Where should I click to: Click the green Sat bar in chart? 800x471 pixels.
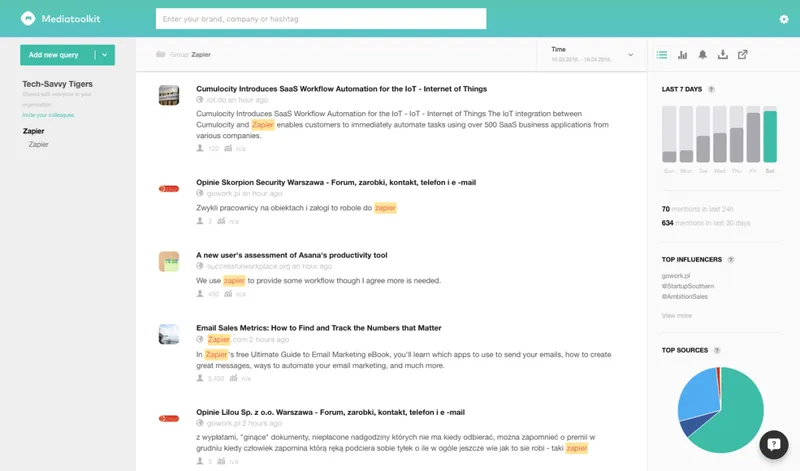[770, 136]
